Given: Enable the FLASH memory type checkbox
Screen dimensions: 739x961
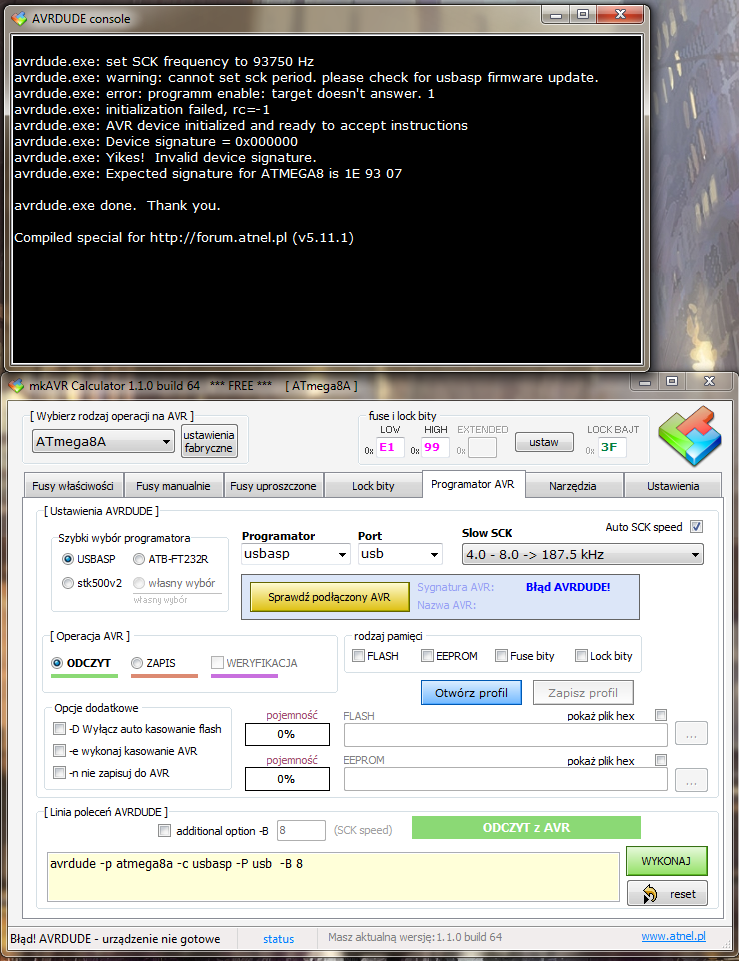Looking at the screenshot, I should tap(359, 656).
